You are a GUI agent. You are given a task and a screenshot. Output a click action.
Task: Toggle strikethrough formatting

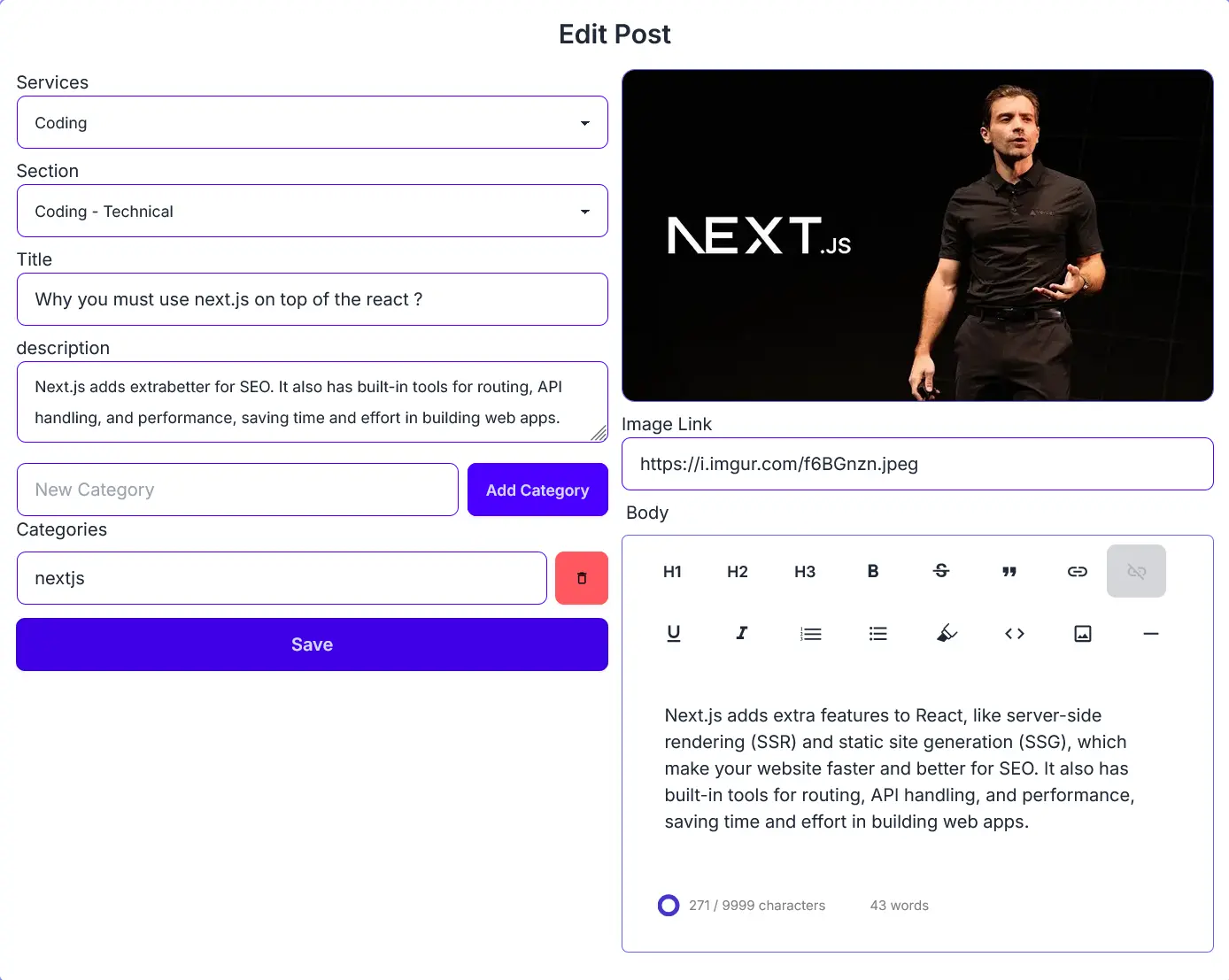point(941,571)
